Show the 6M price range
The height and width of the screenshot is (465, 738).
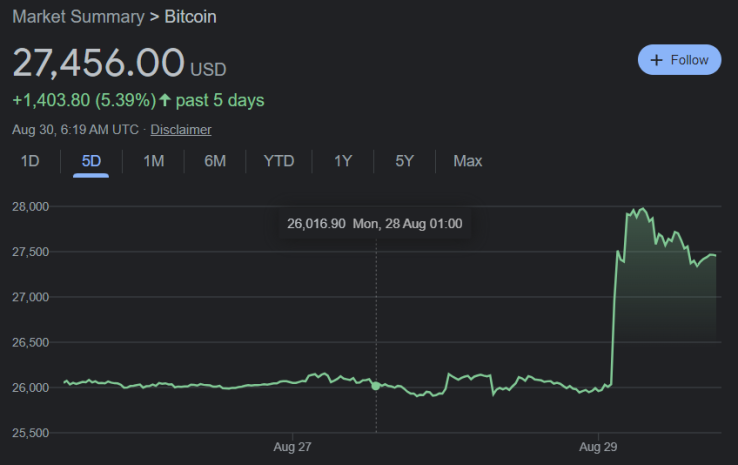[x=215, y=161]
